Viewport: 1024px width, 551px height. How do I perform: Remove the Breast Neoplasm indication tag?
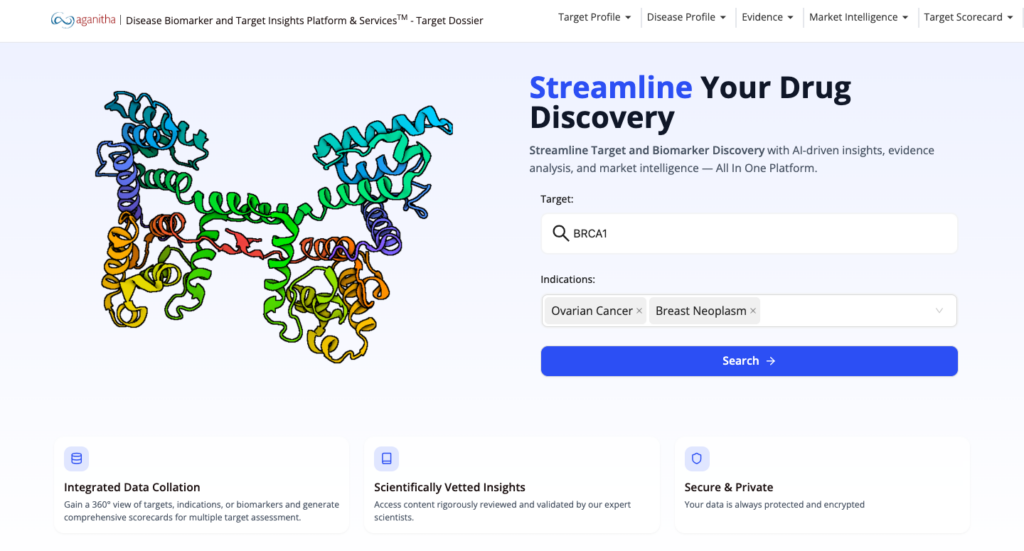[753, 311]
